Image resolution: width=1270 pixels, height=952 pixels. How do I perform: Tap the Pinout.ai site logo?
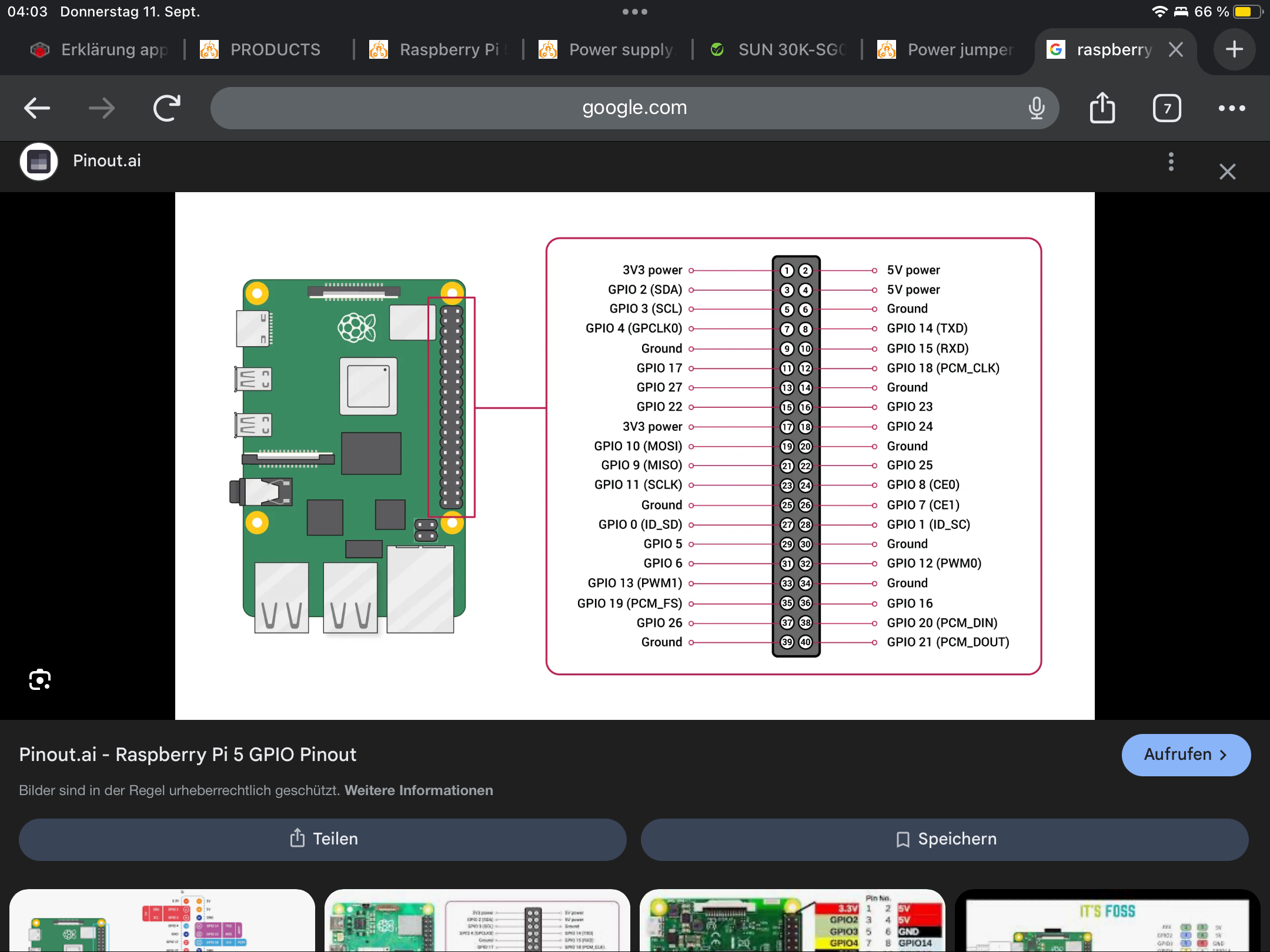[x=39, y=162]
